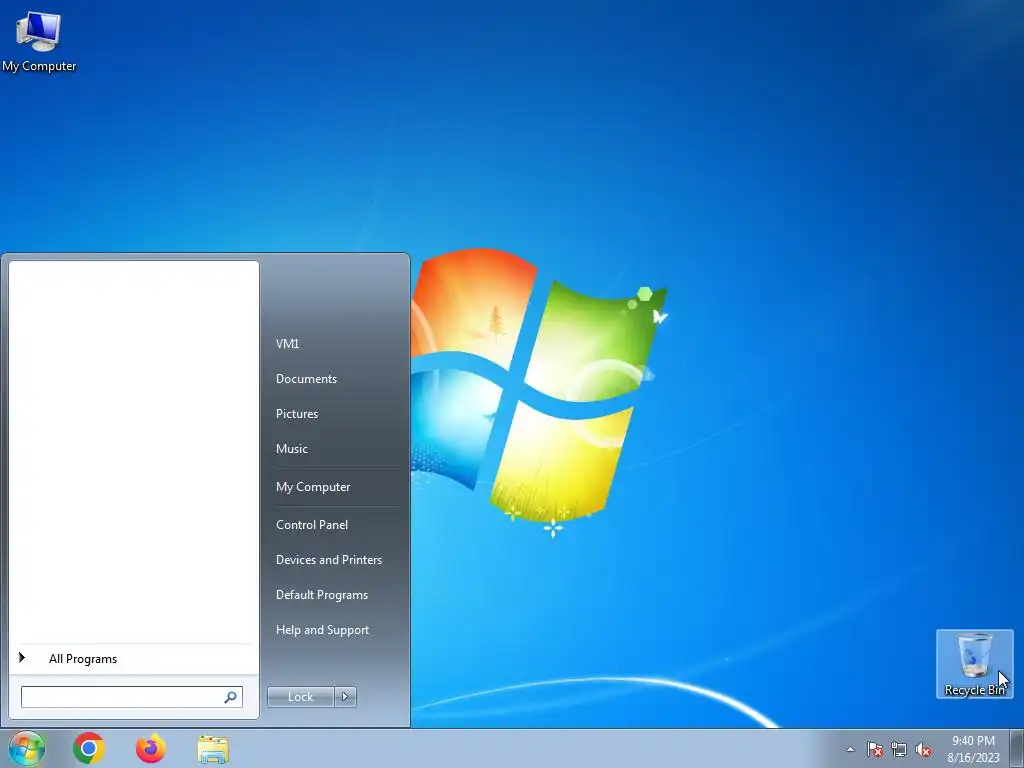
Task: Open the Windows Start orb
Action: point(27,748)
